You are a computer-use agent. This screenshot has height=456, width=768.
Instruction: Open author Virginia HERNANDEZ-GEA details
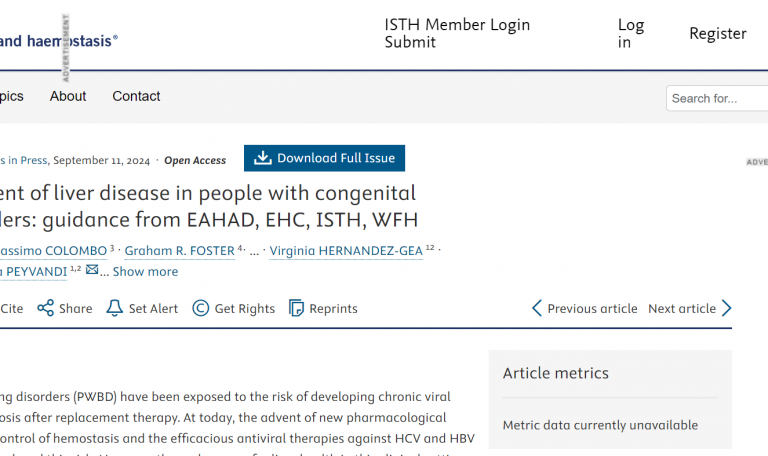coord(346,251)
